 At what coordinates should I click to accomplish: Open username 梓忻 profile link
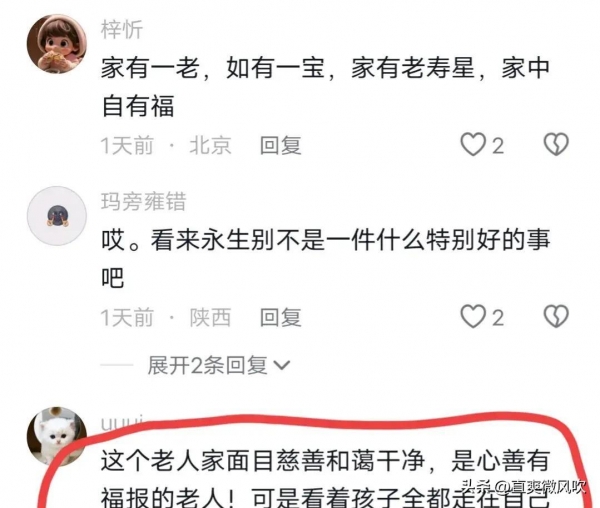pyautogui.click(x=122, y=30)
